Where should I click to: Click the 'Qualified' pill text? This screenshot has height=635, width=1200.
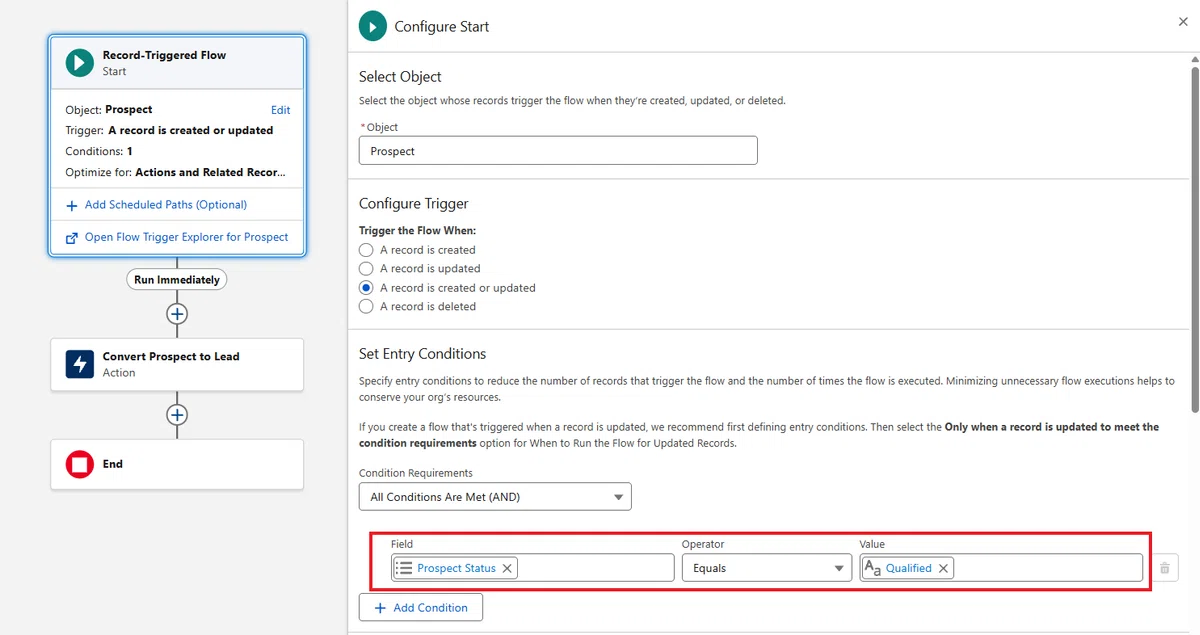coord(908,568)
